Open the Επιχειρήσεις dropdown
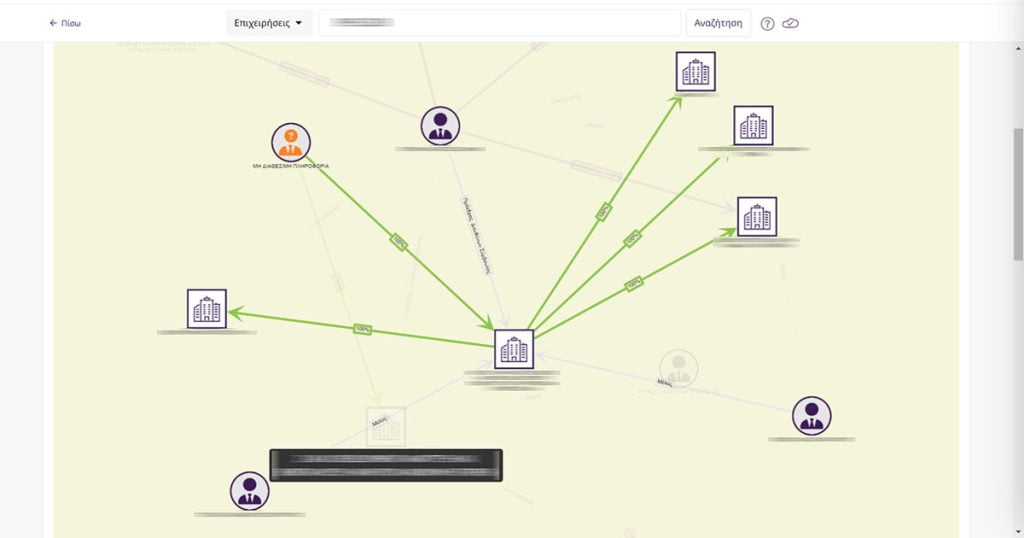The image size is (1024, 538). pyautogui.click(x=269, y=23)
